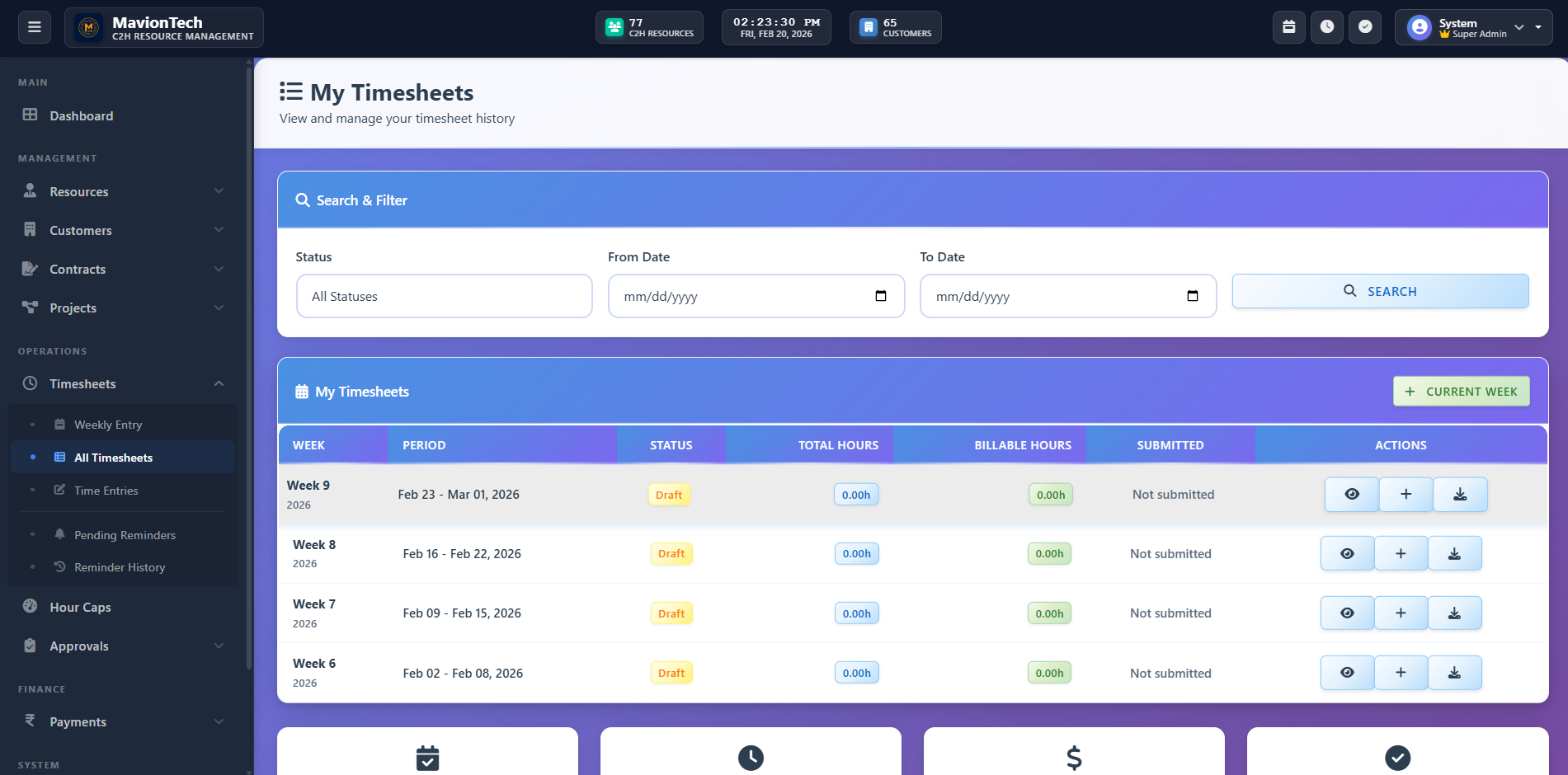Download the Week 6 timesheet
The image size is (1568, 775).
tap(1454, 673)
